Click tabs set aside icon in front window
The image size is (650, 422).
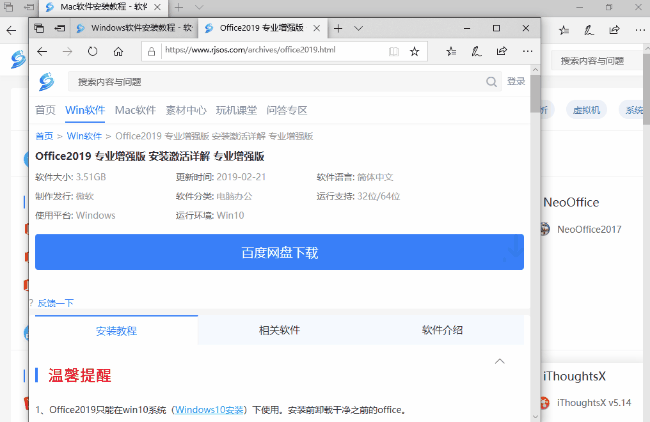(x=39, y=28)
